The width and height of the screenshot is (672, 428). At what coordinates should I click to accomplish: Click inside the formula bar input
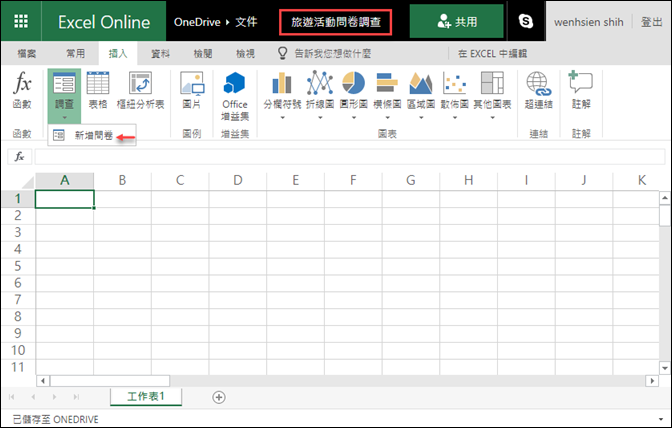[349, 157]
